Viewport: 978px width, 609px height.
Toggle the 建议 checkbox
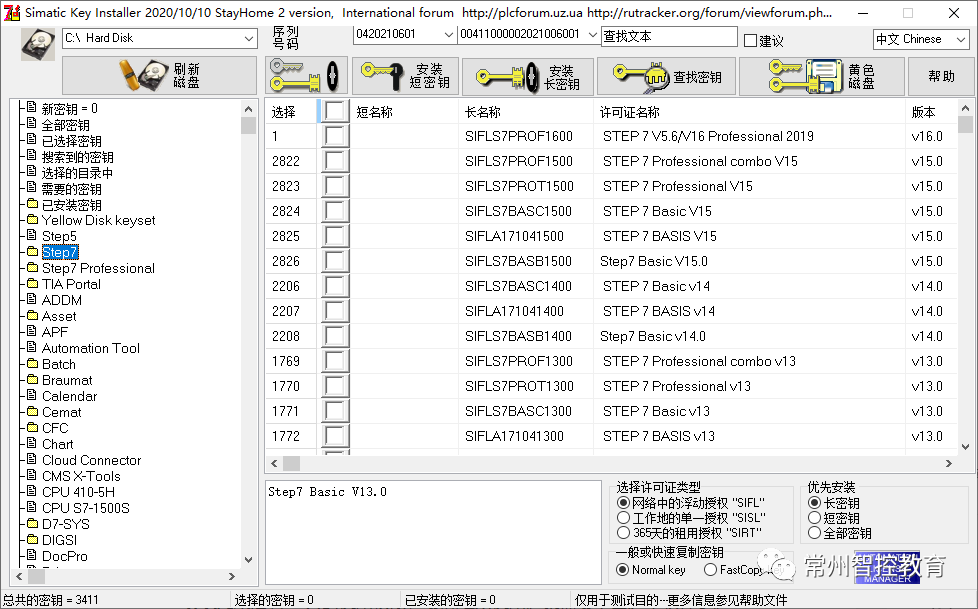click(751, 41)
